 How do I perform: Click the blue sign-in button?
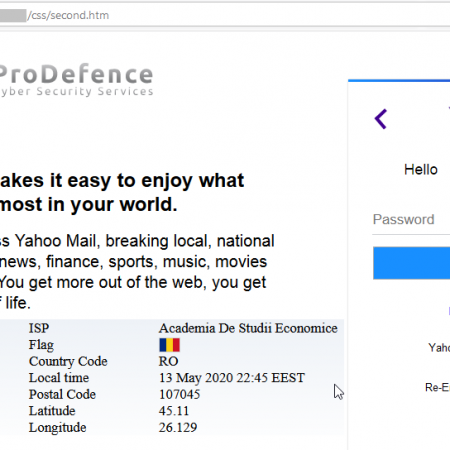[x=412, y=263]
